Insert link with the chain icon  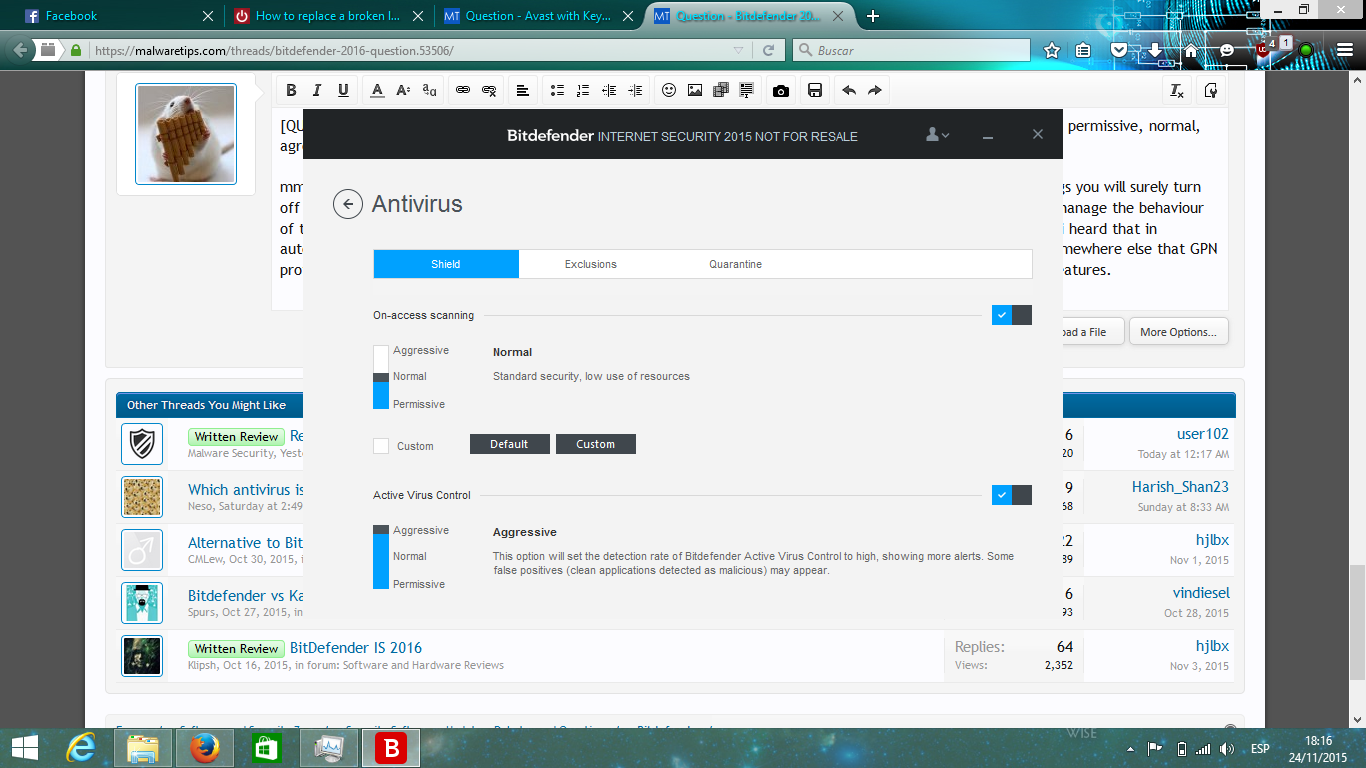pyautogui.click(x=463, y=90)
